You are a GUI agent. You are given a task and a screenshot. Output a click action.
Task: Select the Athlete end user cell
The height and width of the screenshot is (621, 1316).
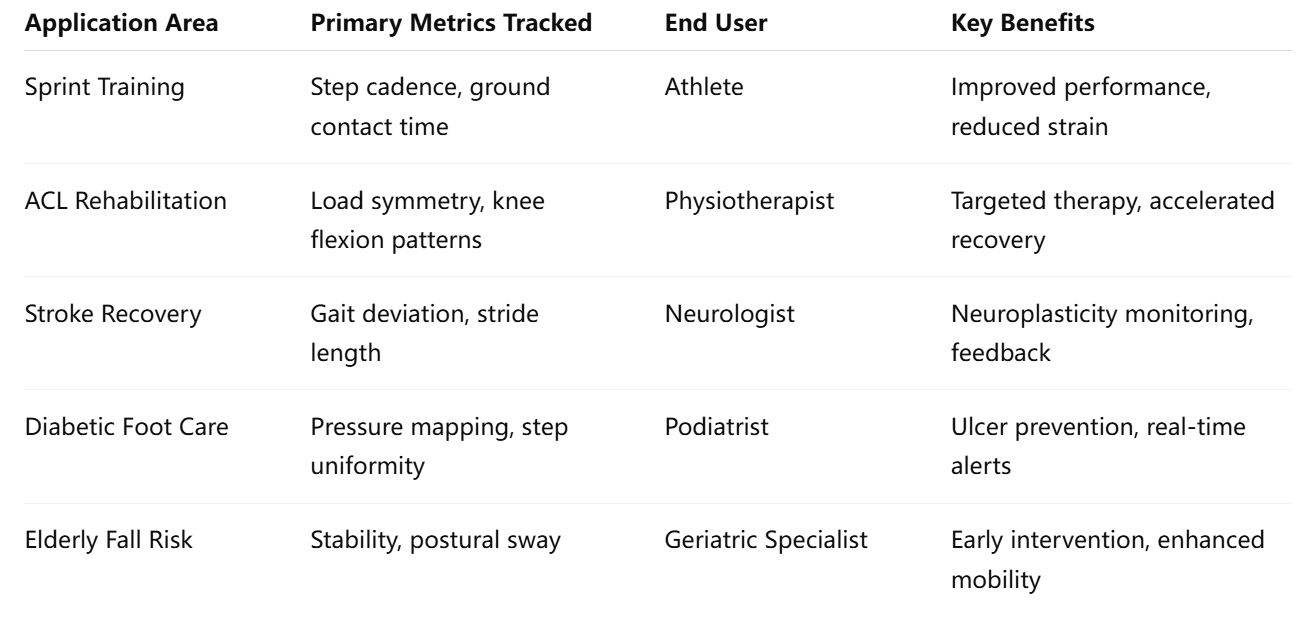point(704,87)
